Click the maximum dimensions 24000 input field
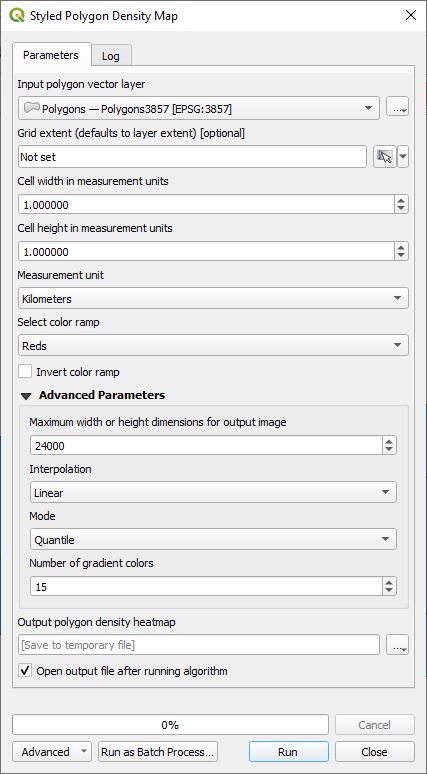This screenshot has width=427, height=774. (x=206, y=446)
